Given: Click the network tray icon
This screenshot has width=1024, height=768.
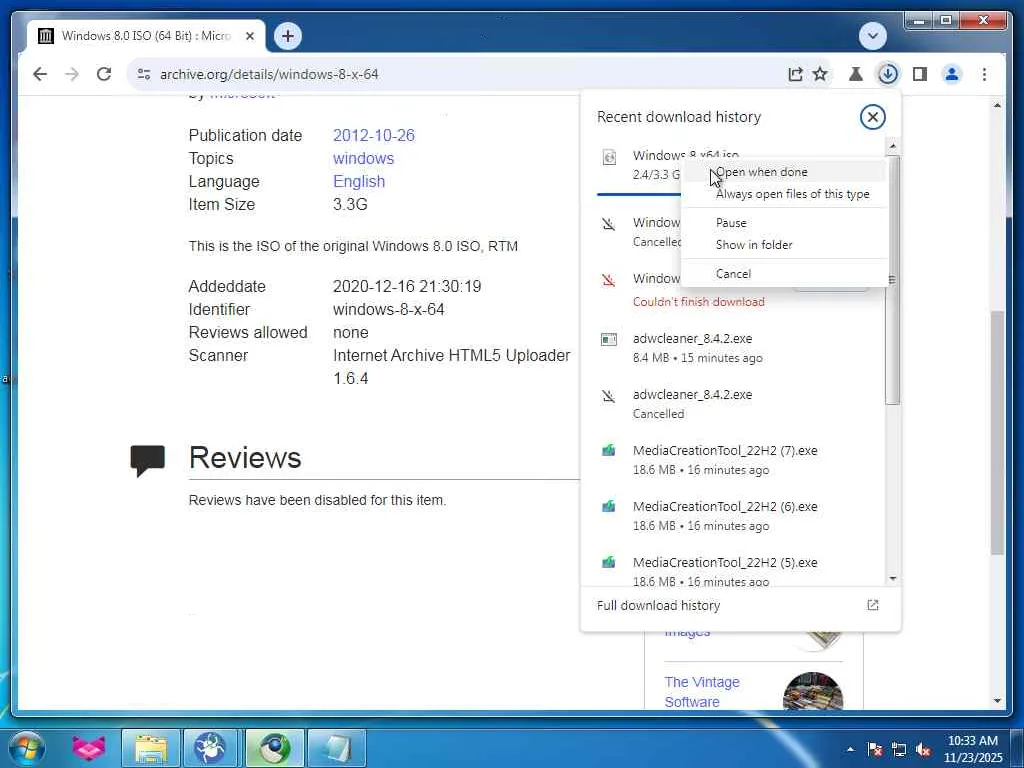Looking at the screenshot, I should point(899,750).
